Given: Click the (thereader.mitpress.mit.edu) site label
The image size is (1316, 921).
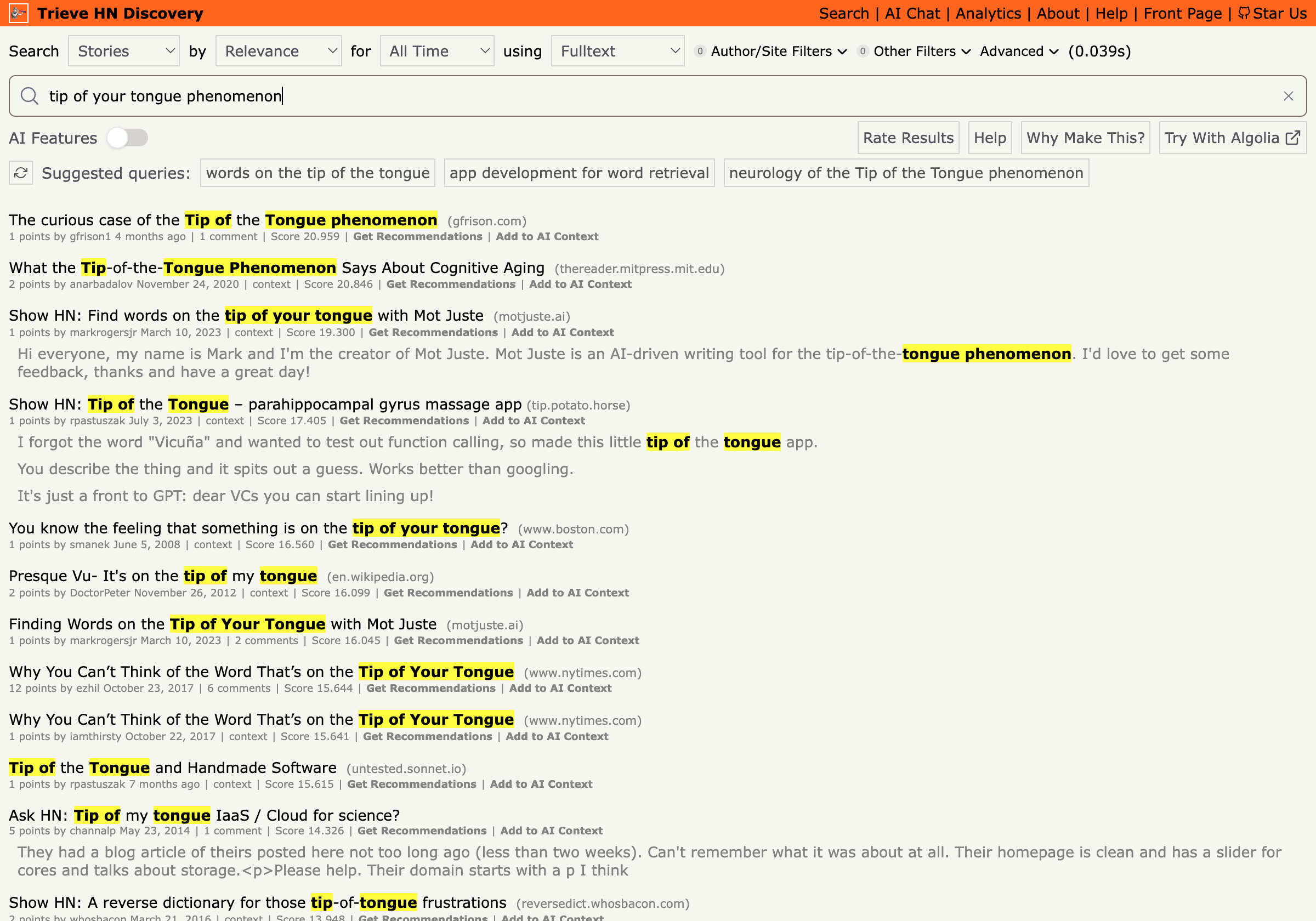Looking at the screenshot, I should pos(639,269).
